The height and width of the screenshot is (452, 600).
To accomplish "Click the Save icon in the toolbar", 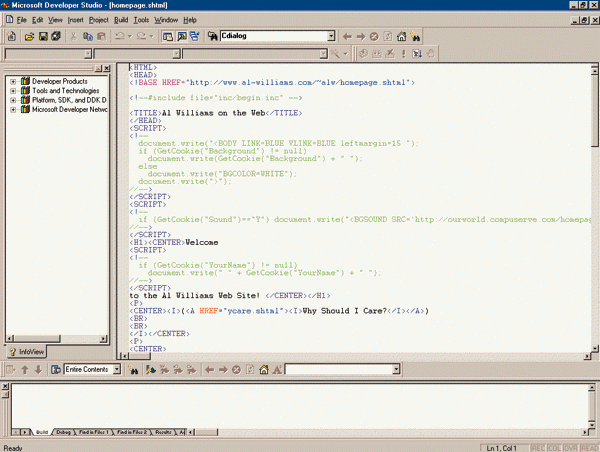I will click(x=43, y=37).
